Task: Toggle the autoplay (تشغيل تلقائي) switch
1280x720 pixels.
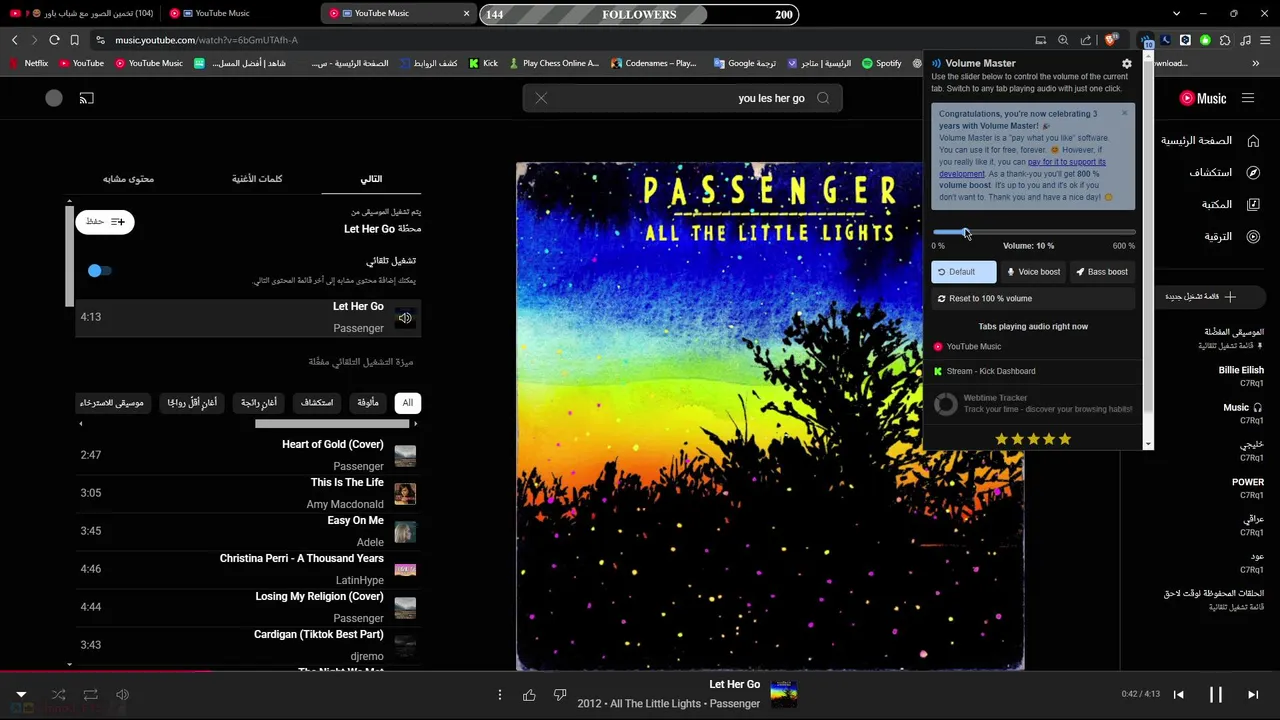Action: point(98,270)
